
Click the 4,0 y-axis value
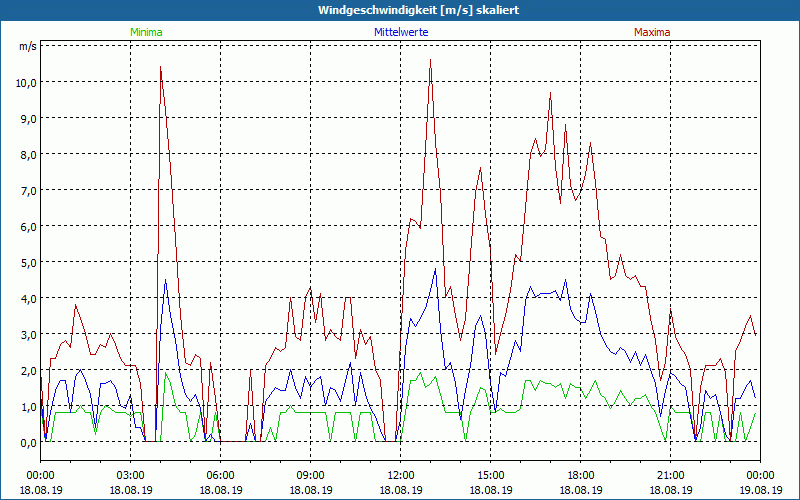pyautogui.click(x=29, y=298)
